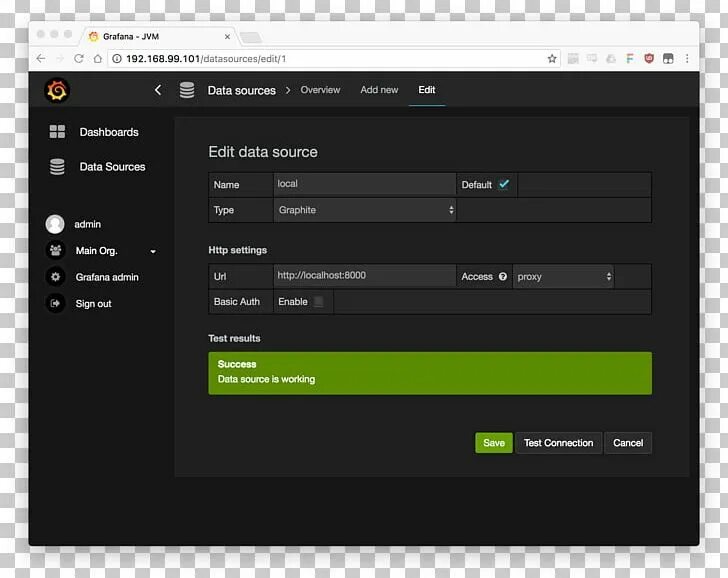The width and height of the screenshot is (728, 578).
Task: Click the Main Org. group icon
Action: (x=55, y=251)
